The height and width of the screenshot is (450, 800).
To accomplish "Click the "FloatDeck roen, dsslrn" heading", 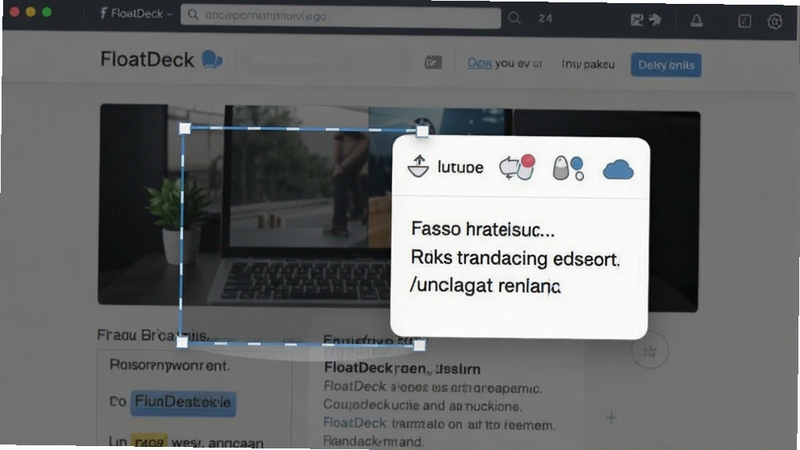I will coord(402,368).
